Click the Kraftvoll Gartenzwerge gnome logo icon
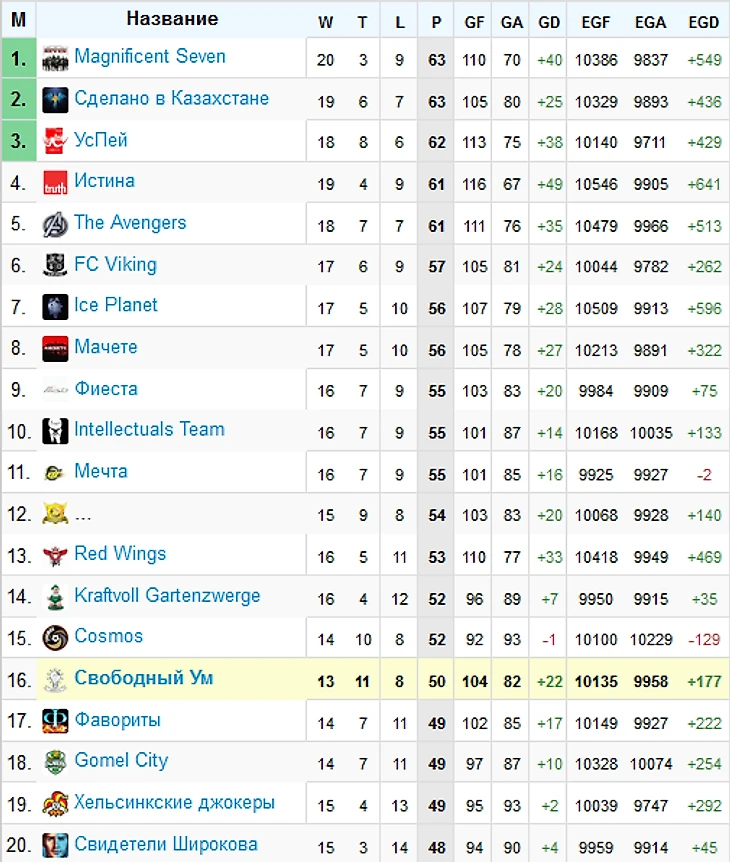The image size is (730, 862). 55,597
